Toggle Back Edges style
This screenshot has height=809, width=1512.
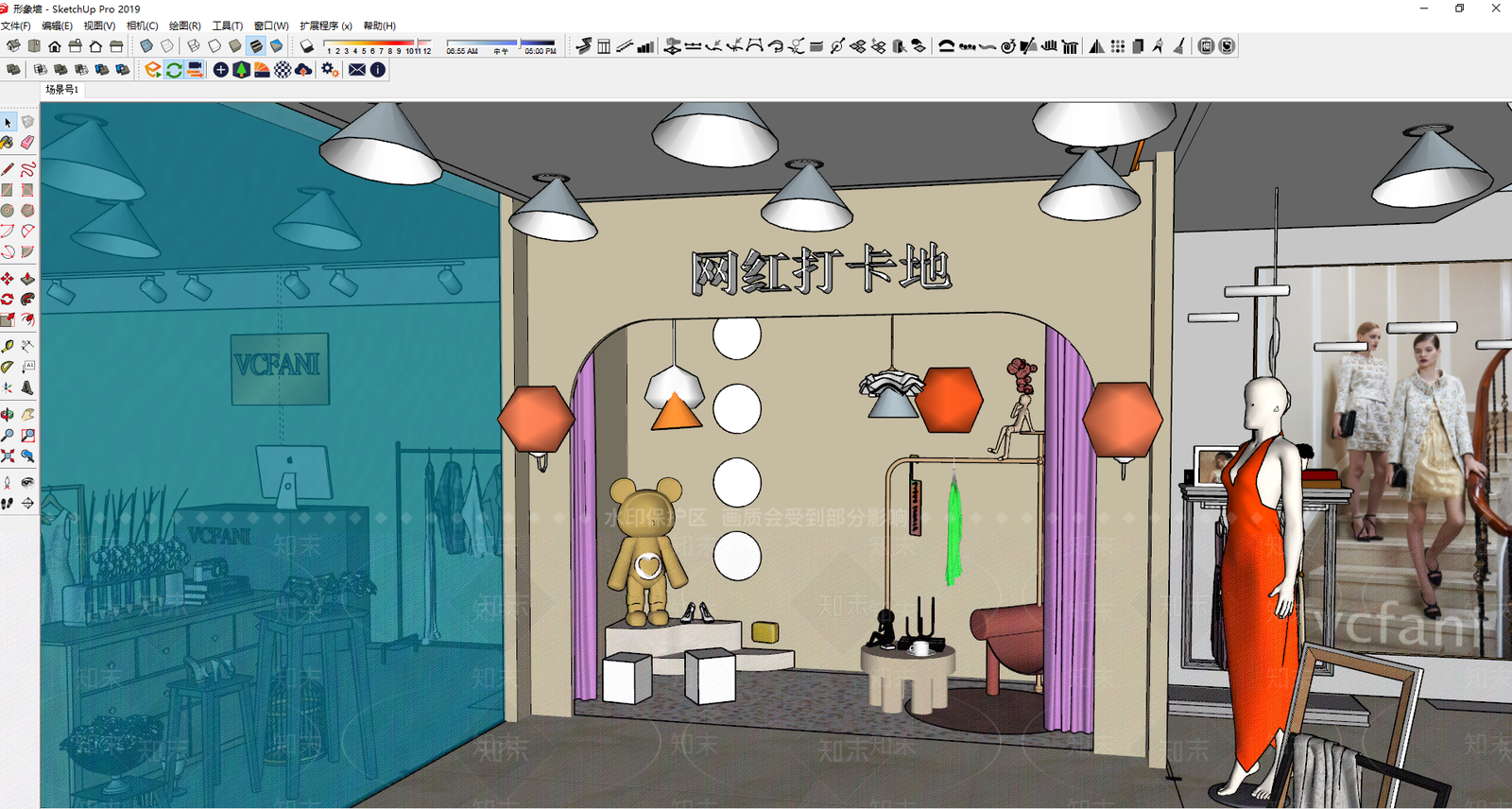[167, 45]
